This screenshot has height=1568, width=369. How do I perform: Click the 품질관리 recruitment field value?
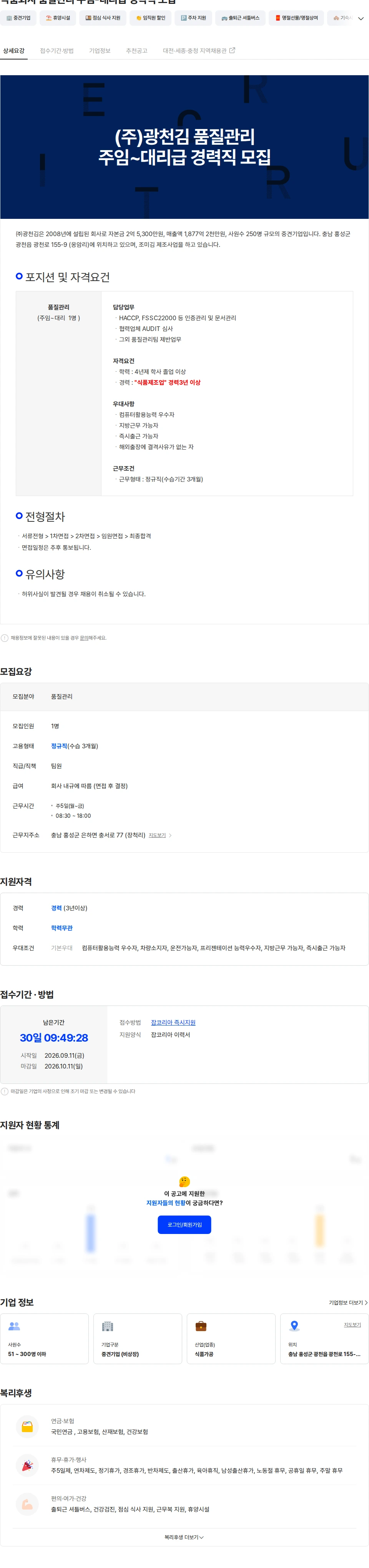point(61,696)
